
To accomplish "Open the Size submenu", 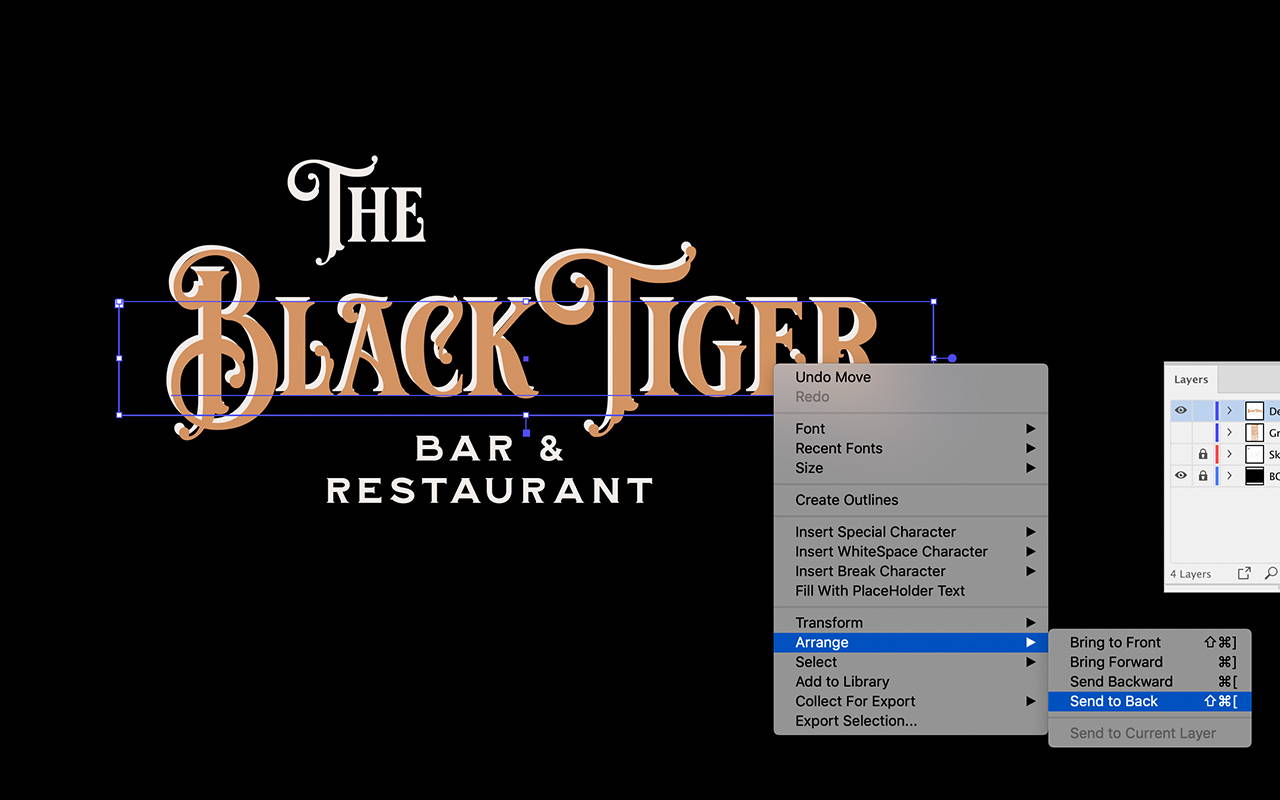I will tap(910, 468).
